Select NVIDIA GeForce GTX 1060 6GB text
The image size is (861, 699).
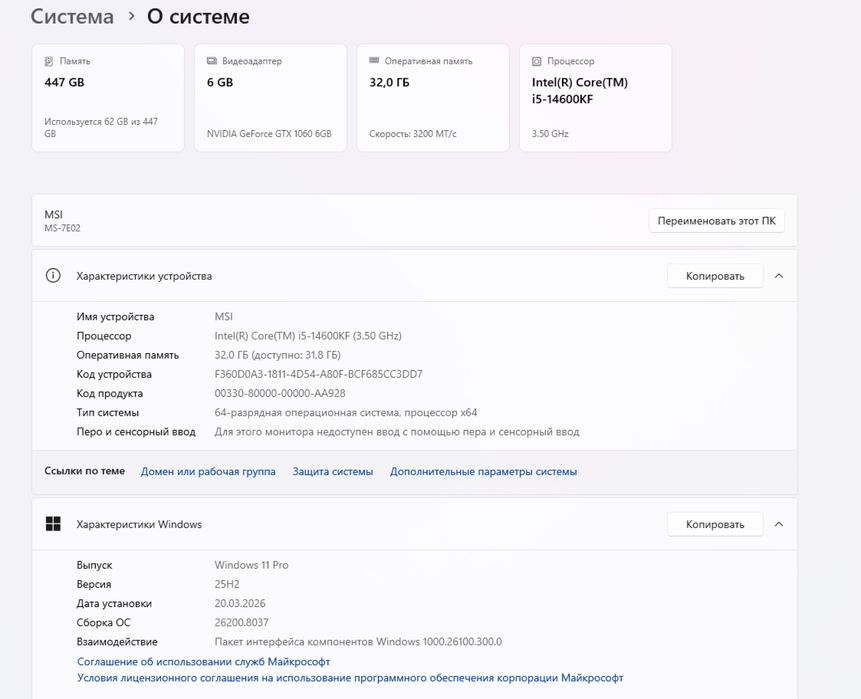click(x=269, y=133)
